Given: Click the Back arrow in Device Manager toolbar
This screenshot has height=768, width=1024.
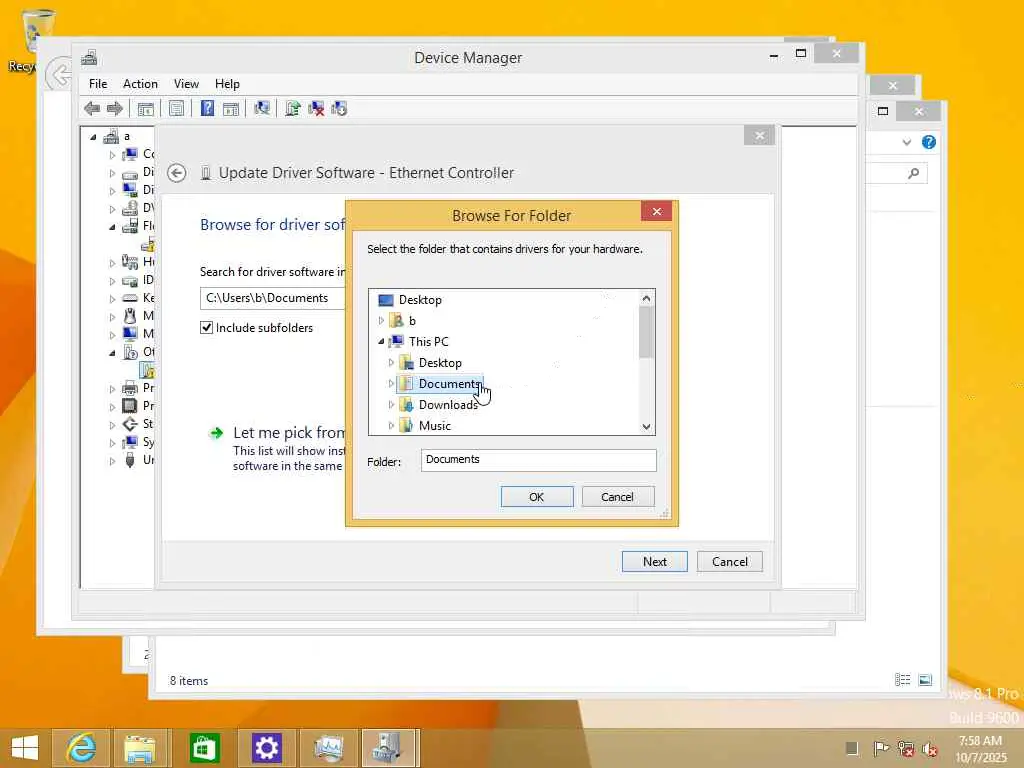Looking at the screenshot, I should [92, 109].
